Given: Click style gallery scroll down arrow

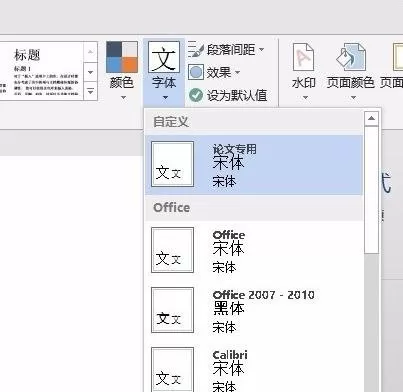Looking at the screenshot, I should tap(90, 72).
